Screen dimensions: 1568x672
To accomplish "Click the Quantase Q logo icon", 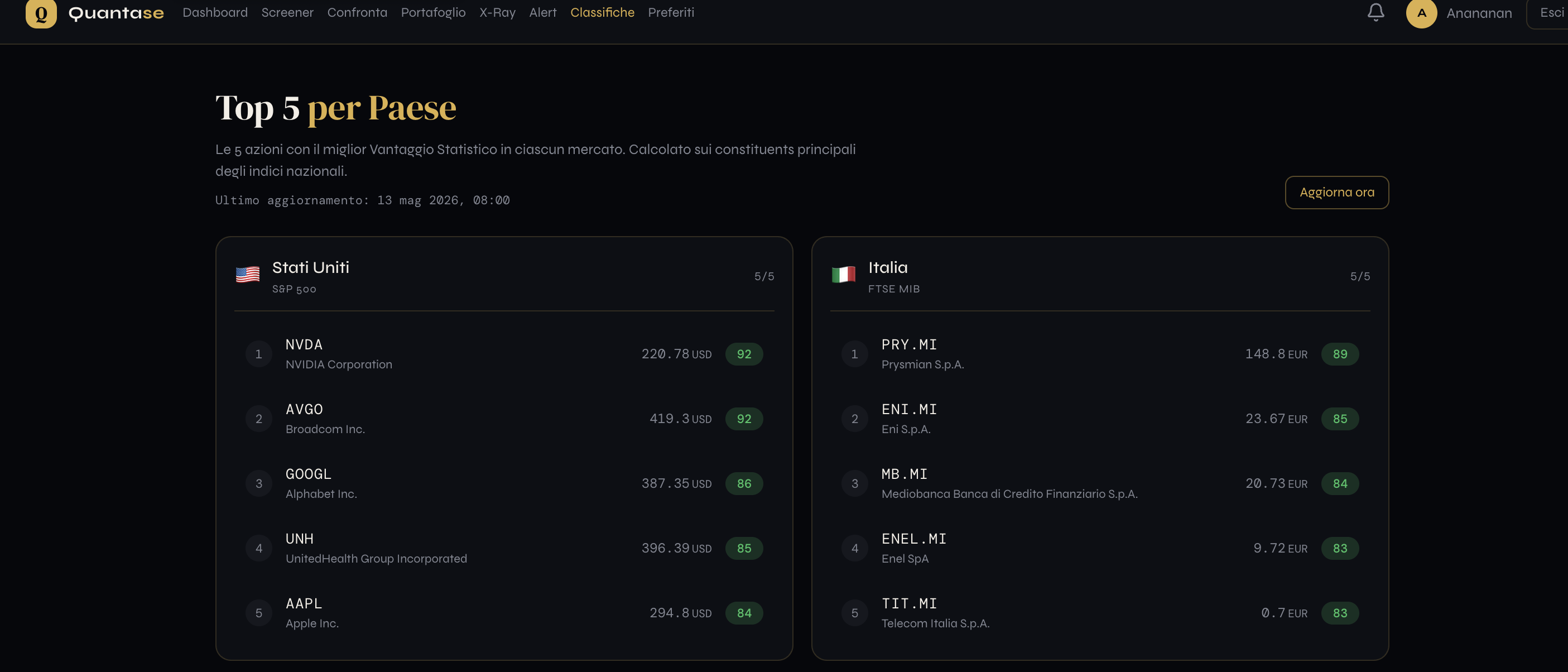I will (x=41, y=13).
